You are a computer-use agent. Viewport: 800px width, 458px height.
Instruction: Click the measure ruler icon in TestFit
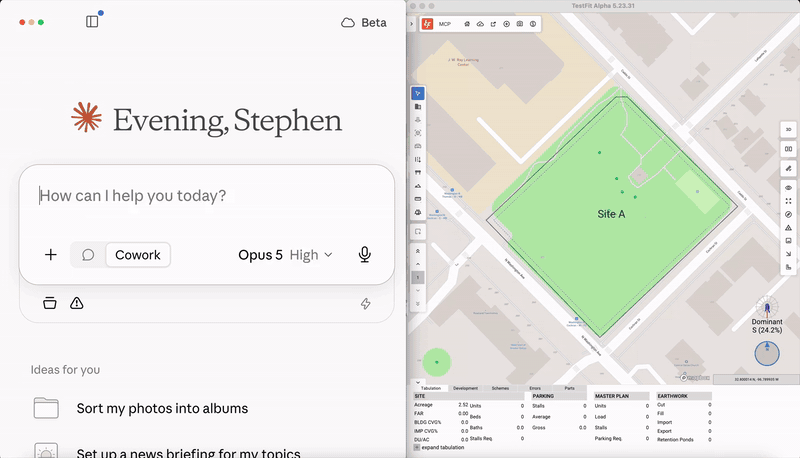tap(788, 168)
